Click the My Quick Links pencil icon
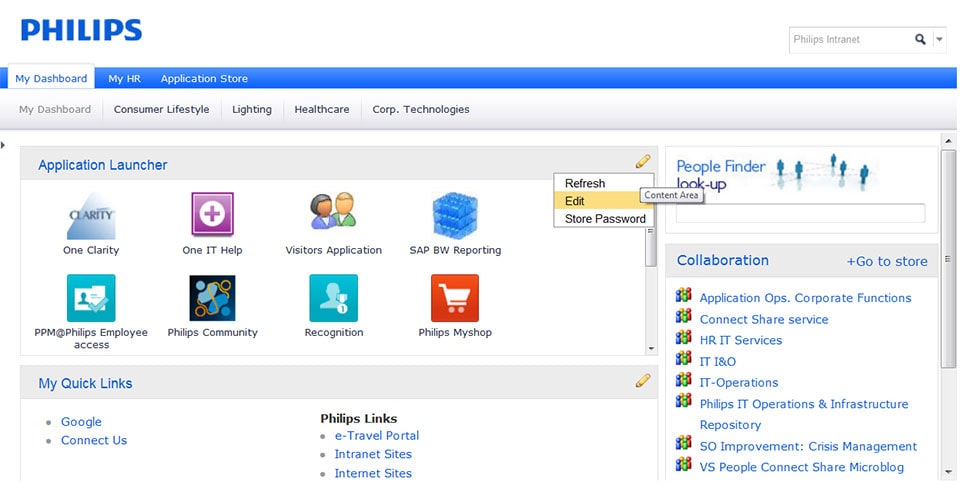This screenshot has height=493, width=960. (x=643, y=380)
